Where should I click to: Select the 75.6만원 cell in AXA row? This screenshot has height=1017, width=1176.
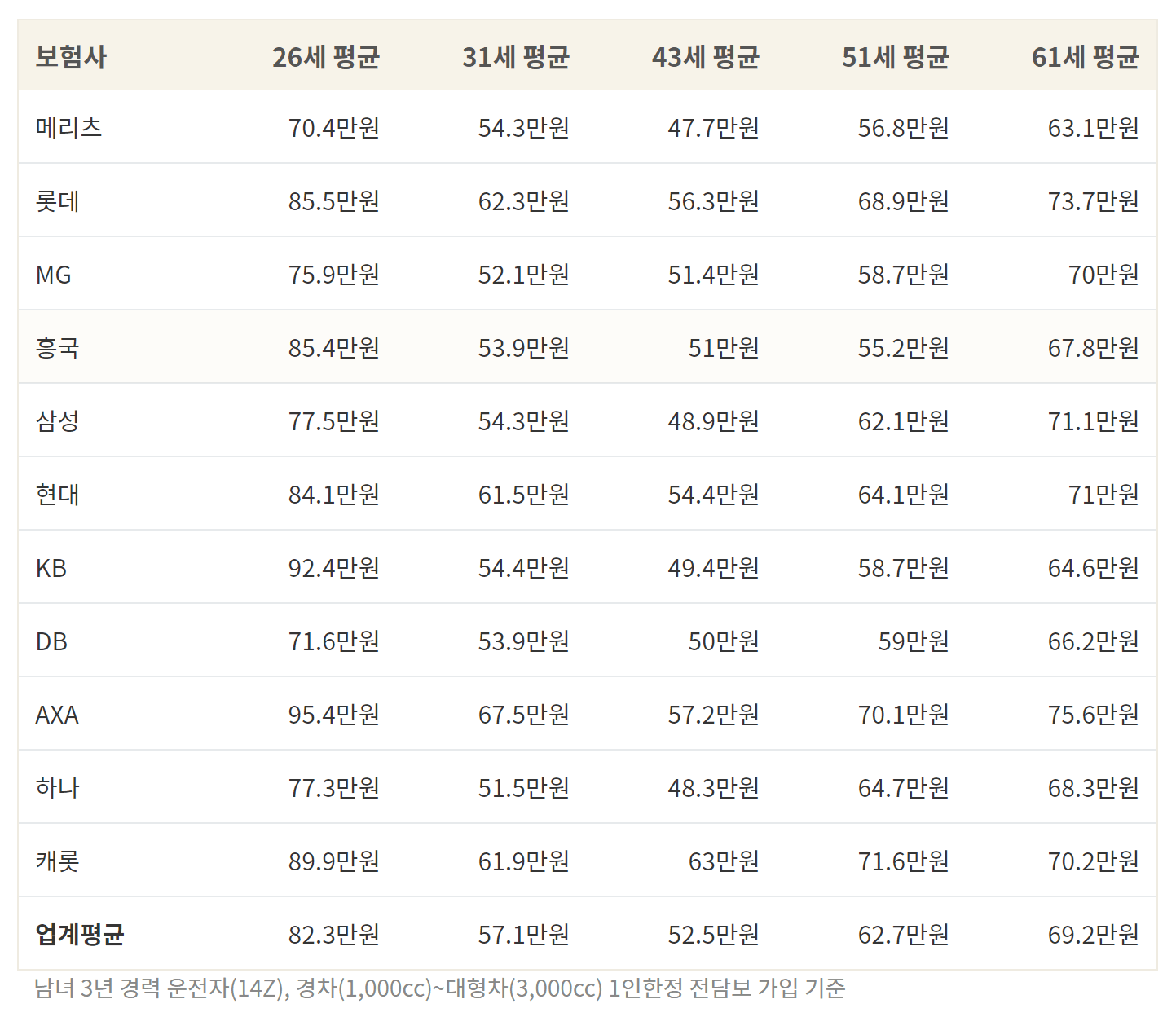(1092, 715)
